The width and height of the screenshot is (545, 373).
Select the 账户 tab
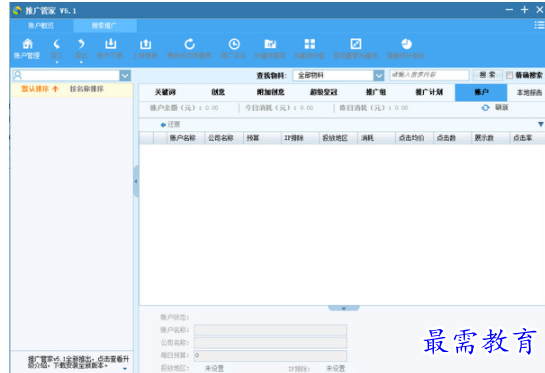(481, 92)
